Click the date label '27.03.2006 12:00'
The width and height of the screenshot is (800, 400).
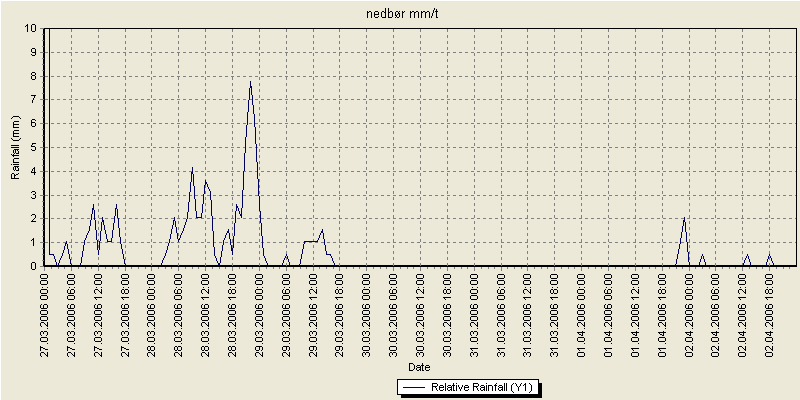(x=98, y=314)
